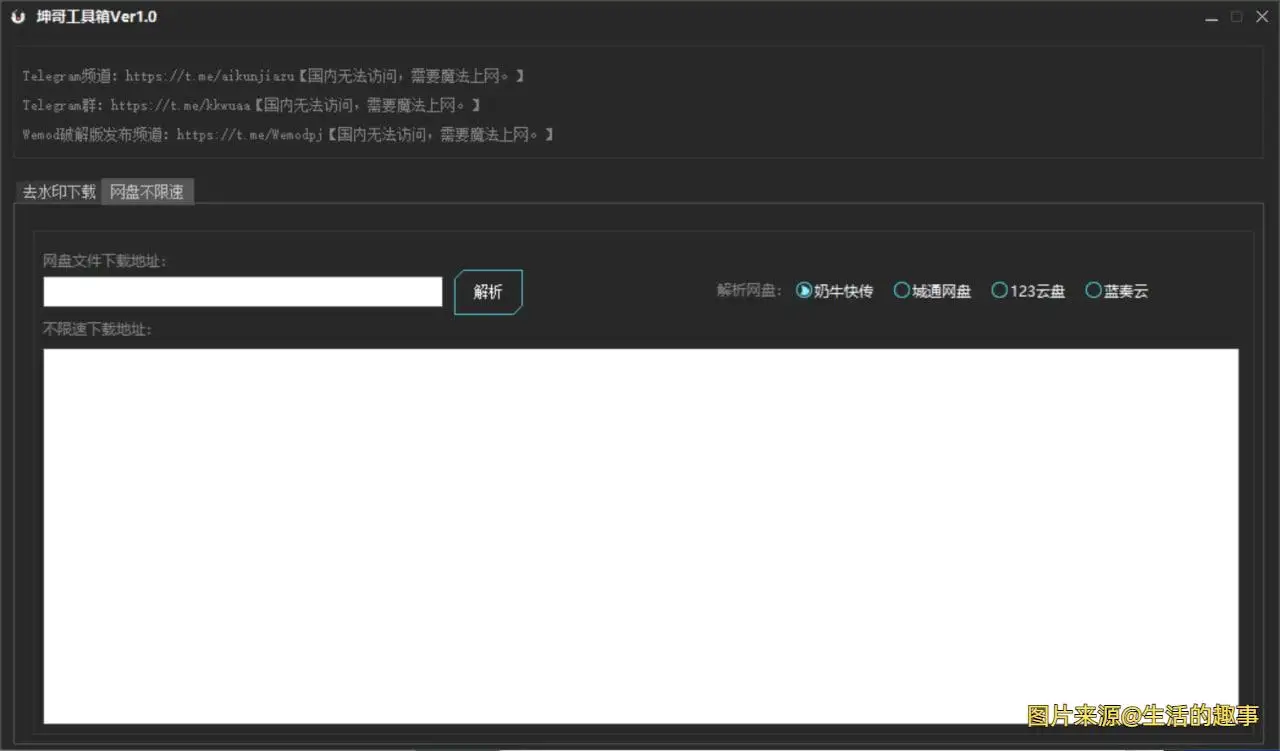Select the 蓝奏云 radio button
Image resolution: width=1280 pixels, height=751 pixels.
point(1093,290)
